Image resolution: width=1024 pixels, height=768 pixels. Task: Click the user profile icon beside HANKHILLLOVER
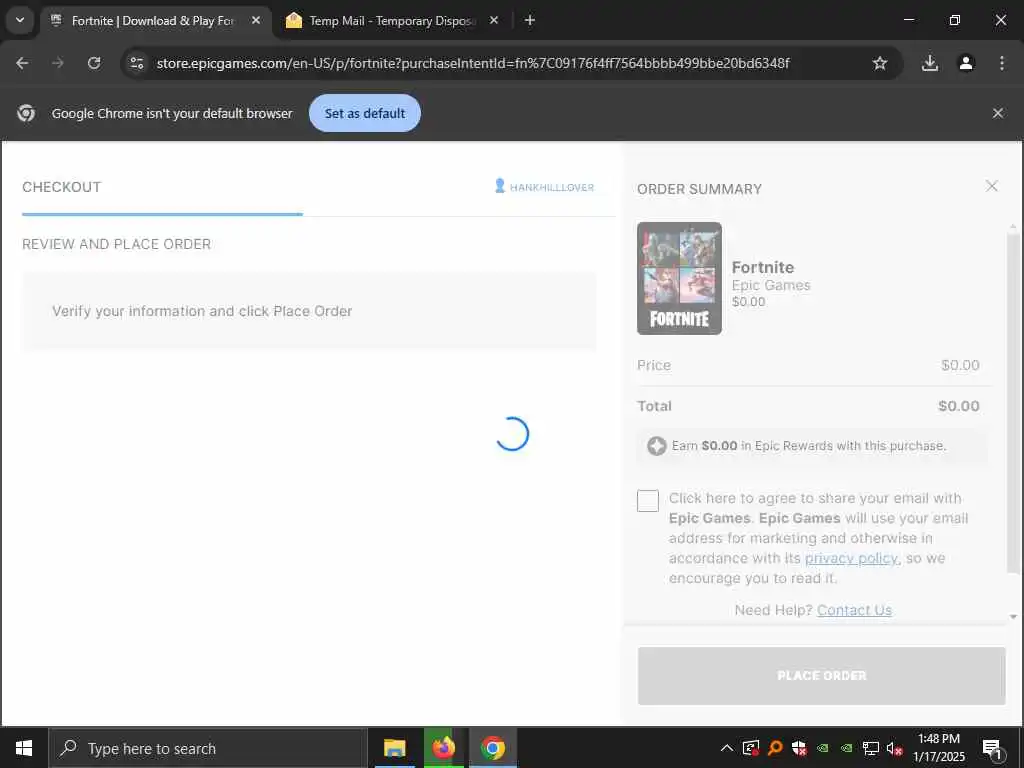(x=500, y=186)
